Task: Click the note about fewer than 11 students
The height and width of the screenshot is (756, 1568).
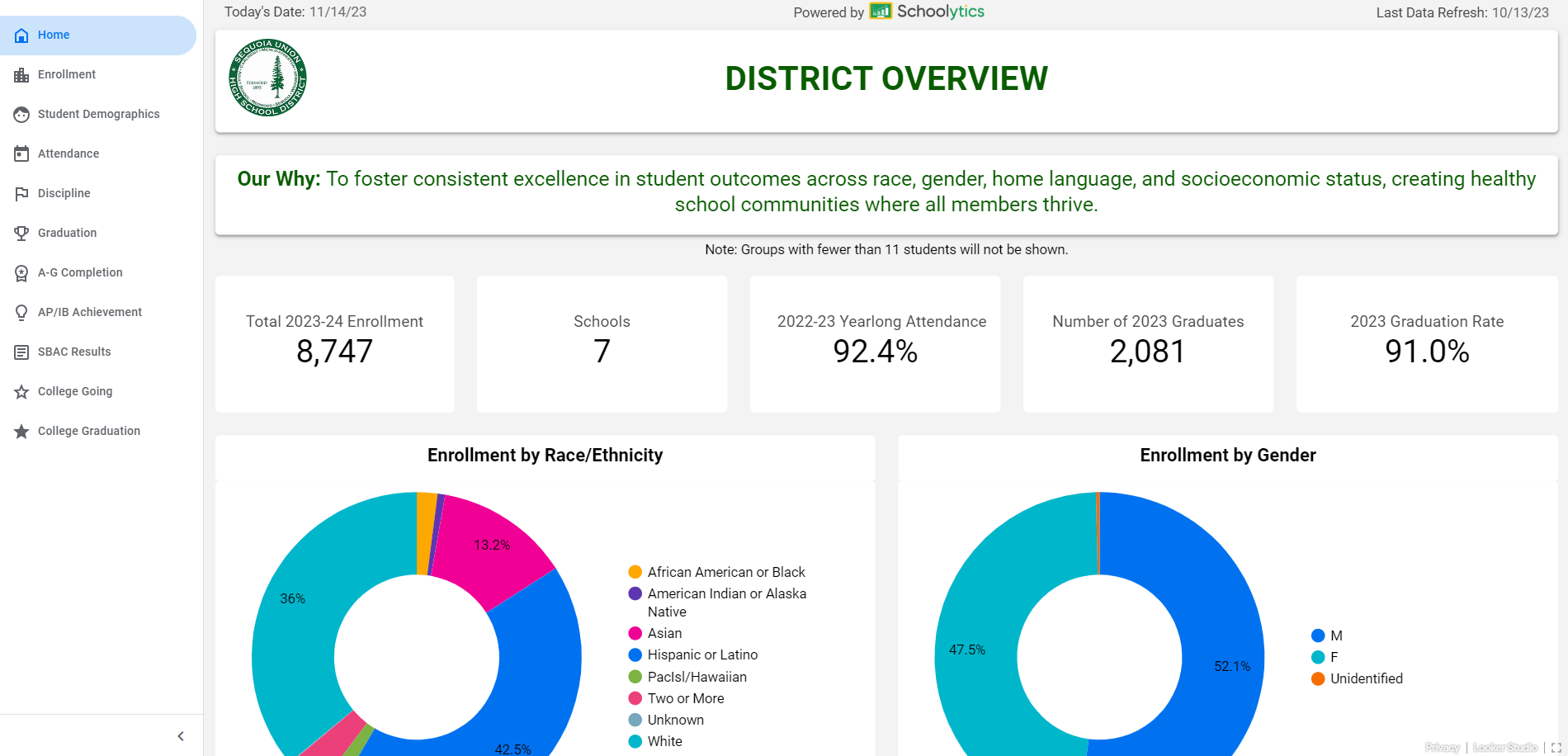Action: coord(886,249)
